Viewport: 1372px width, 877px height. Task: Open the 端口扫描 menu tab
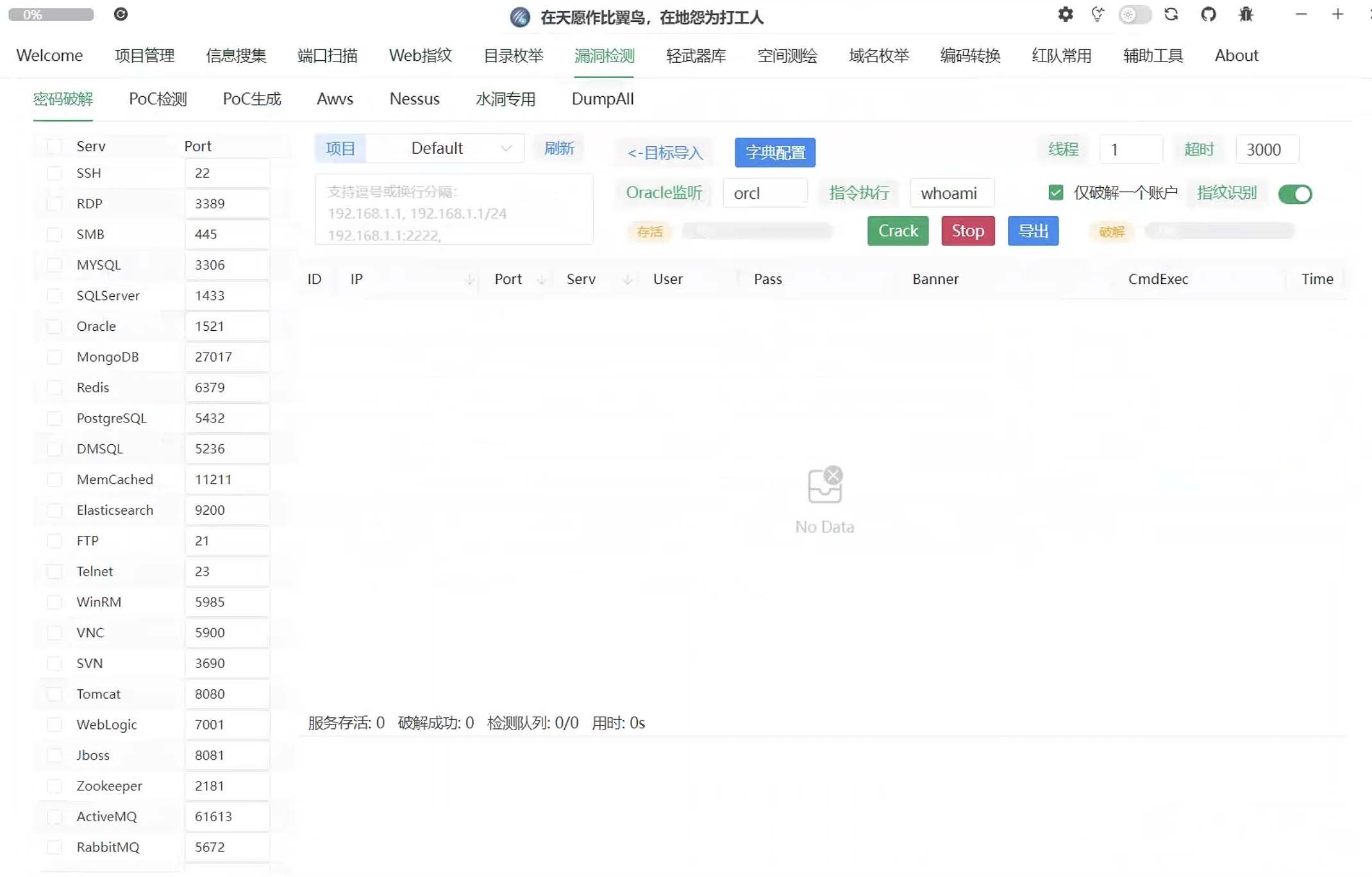(x=327, y=56)
